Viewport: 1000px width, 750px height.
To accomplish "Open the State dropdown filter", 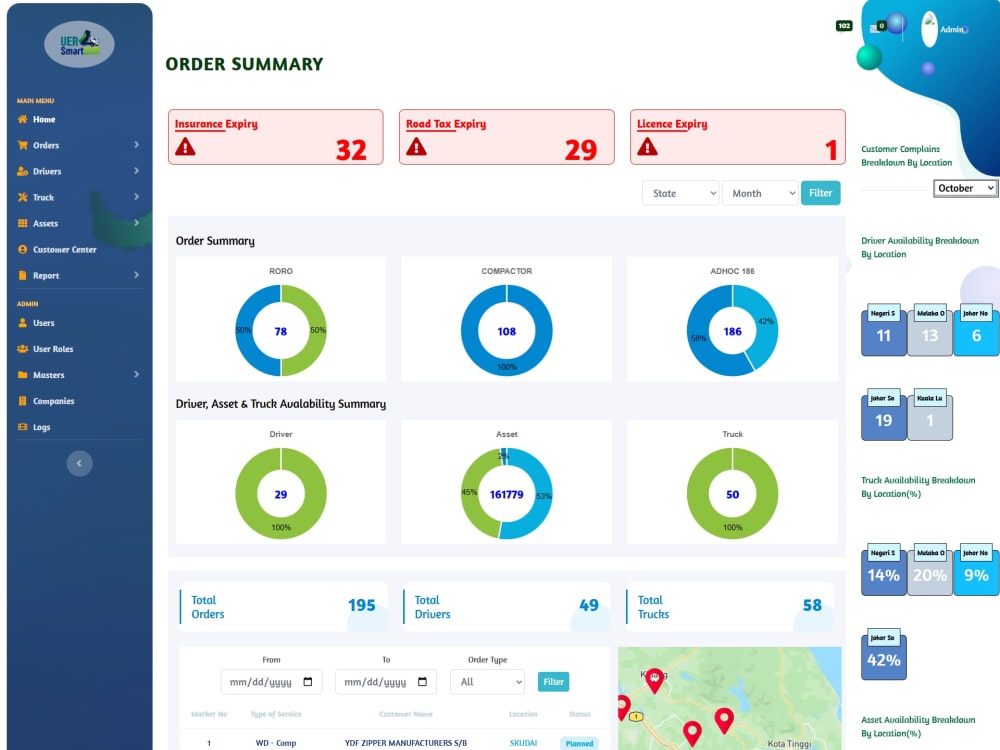I will click(680, 193).
